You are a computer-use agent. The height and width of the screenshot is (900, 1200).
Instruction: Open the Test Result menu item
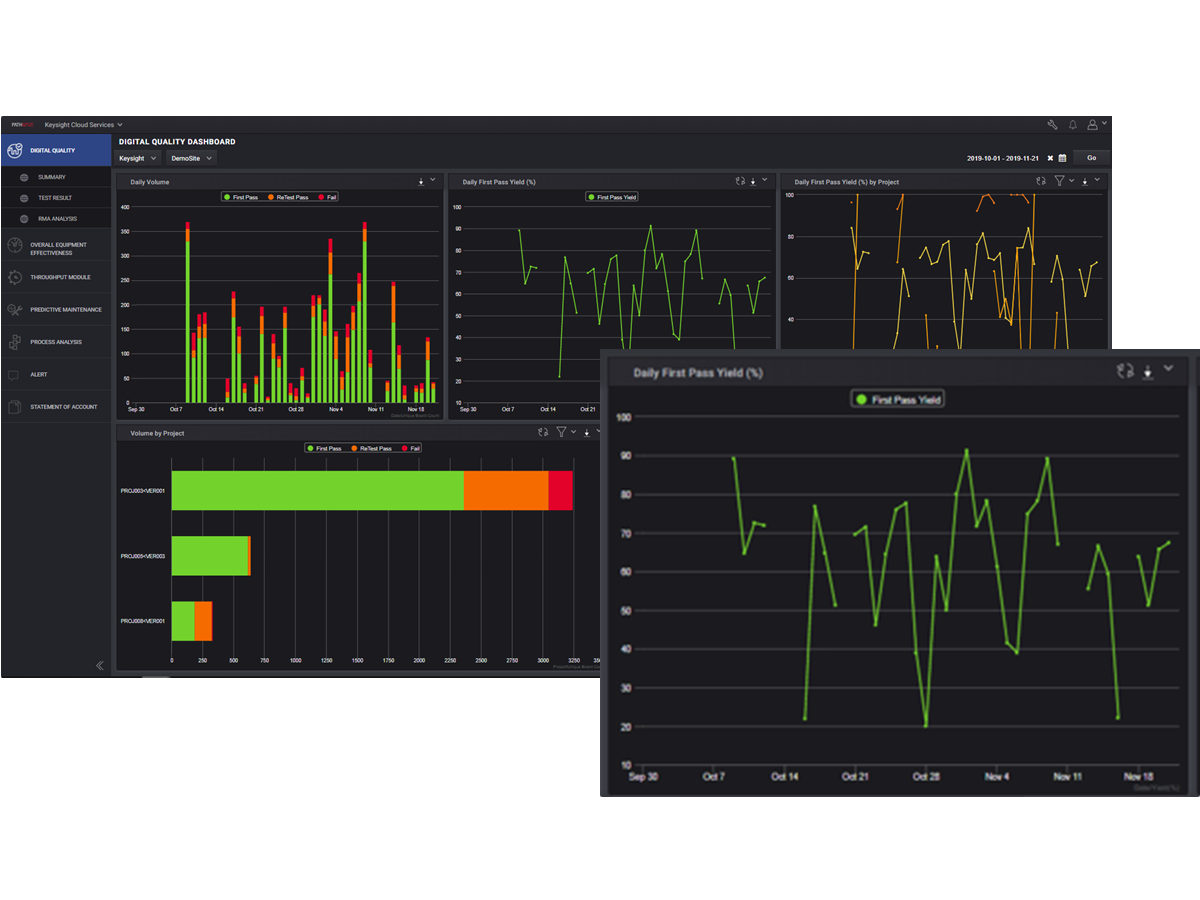click(x=55, y=198)
